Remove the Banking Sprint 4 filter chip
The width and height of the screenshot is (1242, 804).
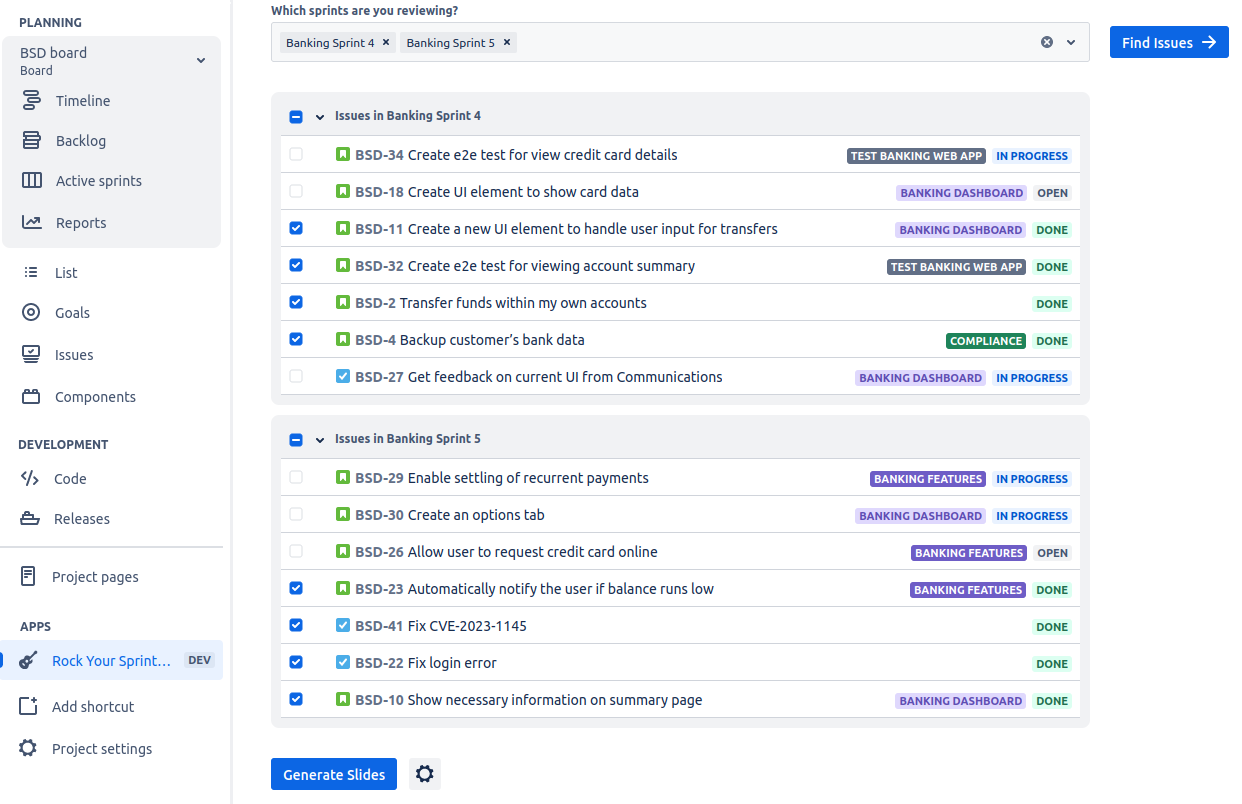click(386, 42)
